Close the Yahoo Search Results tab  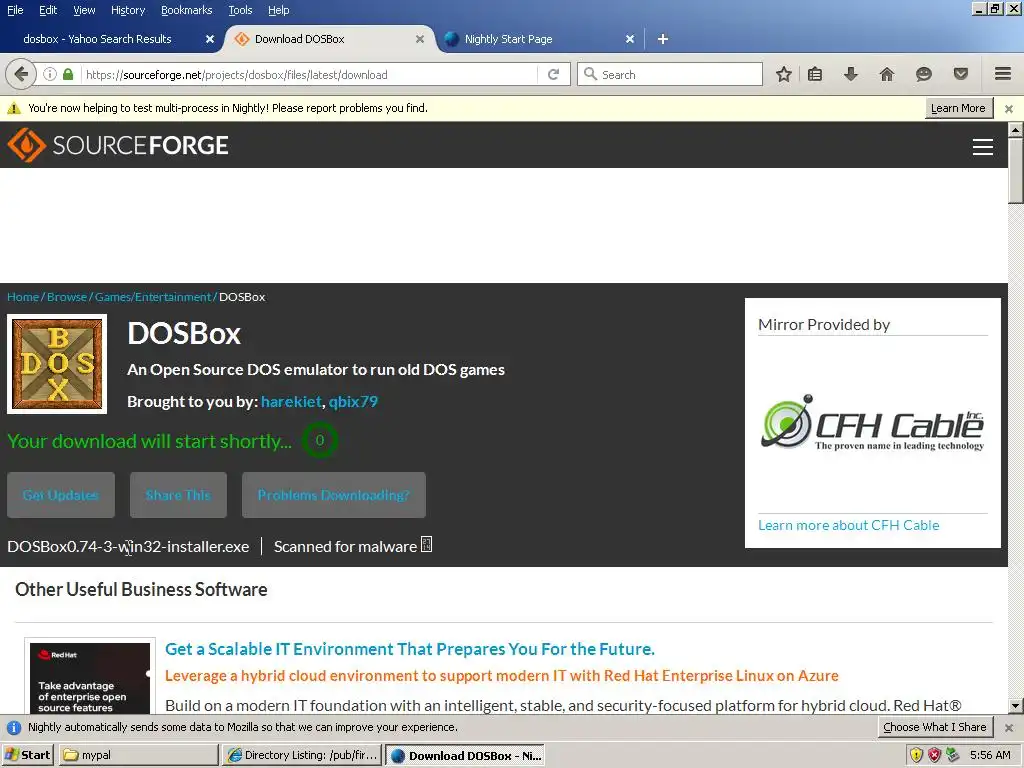(210, 39)
